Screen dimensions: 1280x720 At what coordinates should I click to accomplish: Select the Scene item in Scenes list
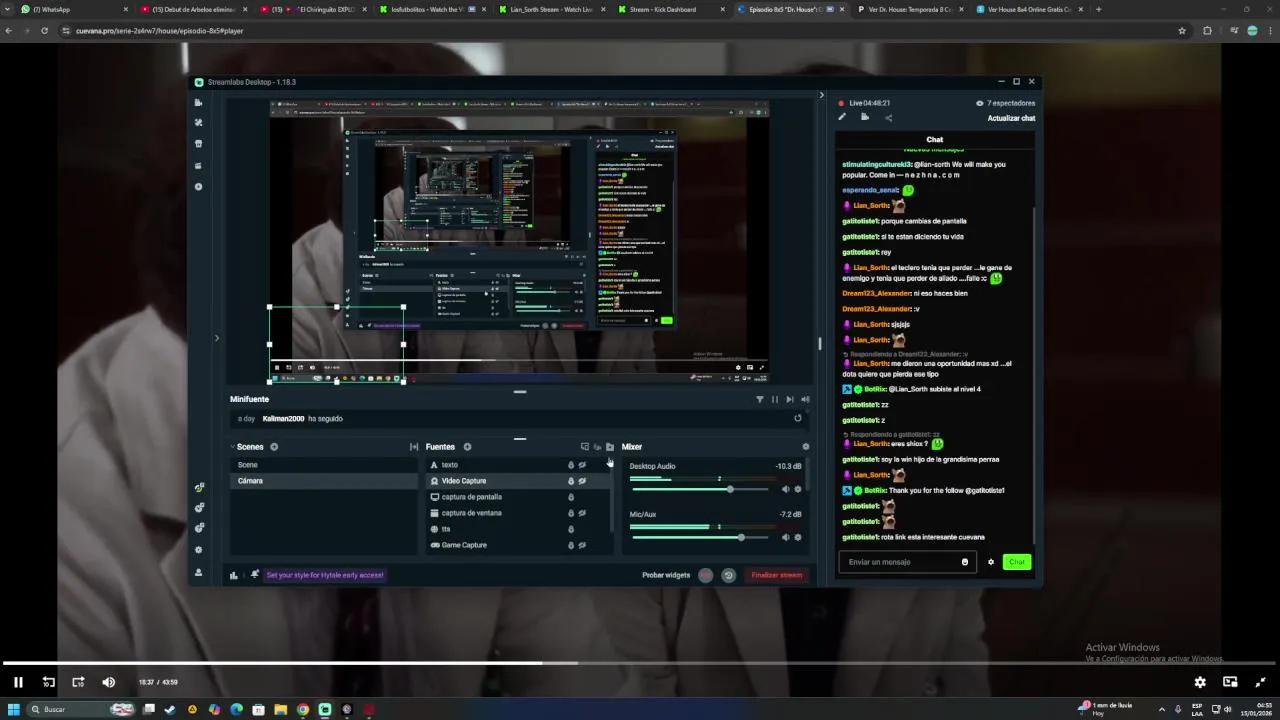click(x=248, y=465)
